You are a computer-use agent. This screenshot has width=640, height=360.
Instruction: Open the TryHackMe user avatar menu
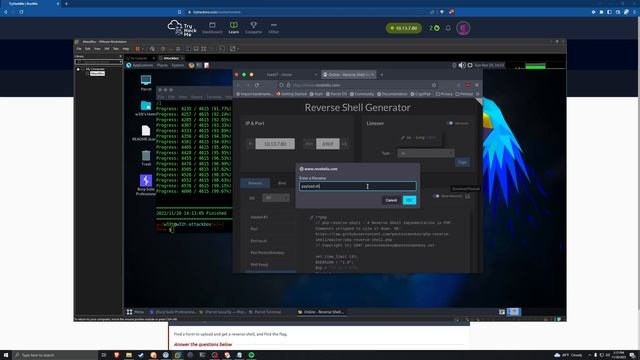click(463, 28)
